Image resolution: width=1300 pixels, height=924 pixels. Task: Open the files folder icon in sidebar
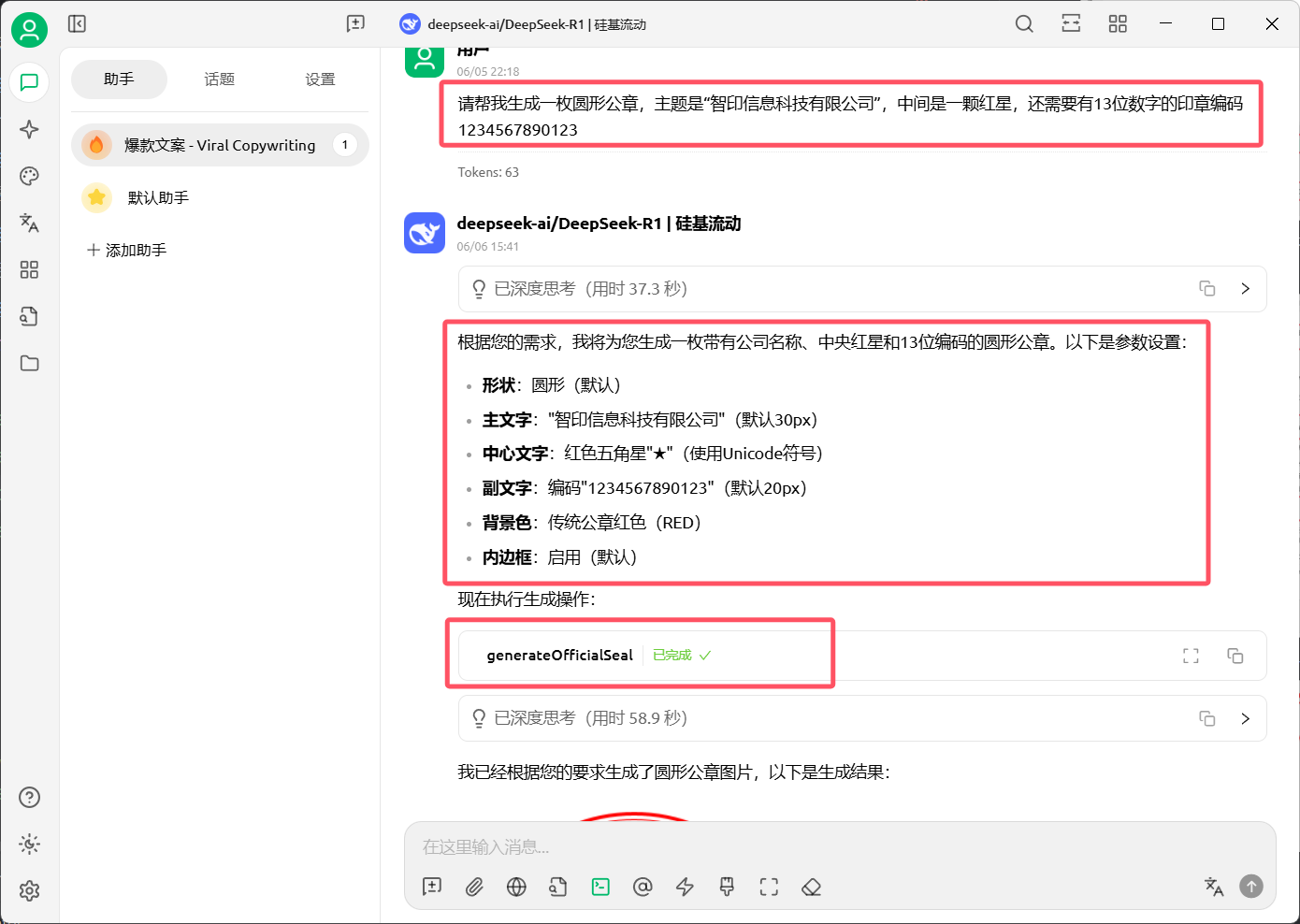29,363
